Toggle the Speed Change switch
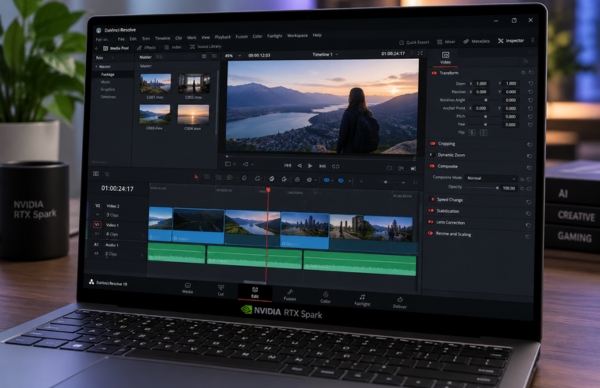Viewport: 600px width, 388px height. [x=432, y=199]
